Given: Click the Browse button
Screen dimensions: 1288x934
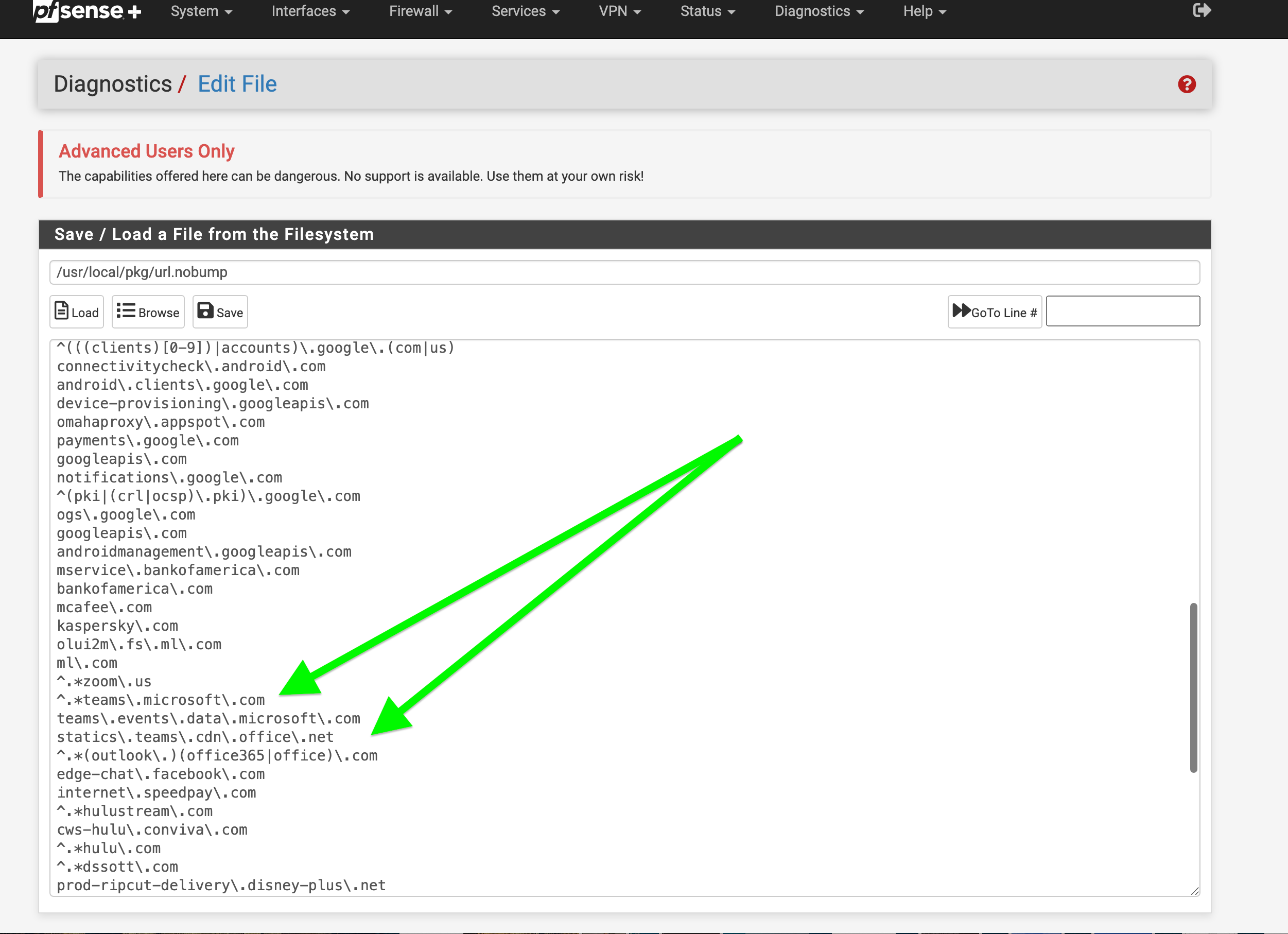Looking at the screenshot, I should tap(148, 312).
